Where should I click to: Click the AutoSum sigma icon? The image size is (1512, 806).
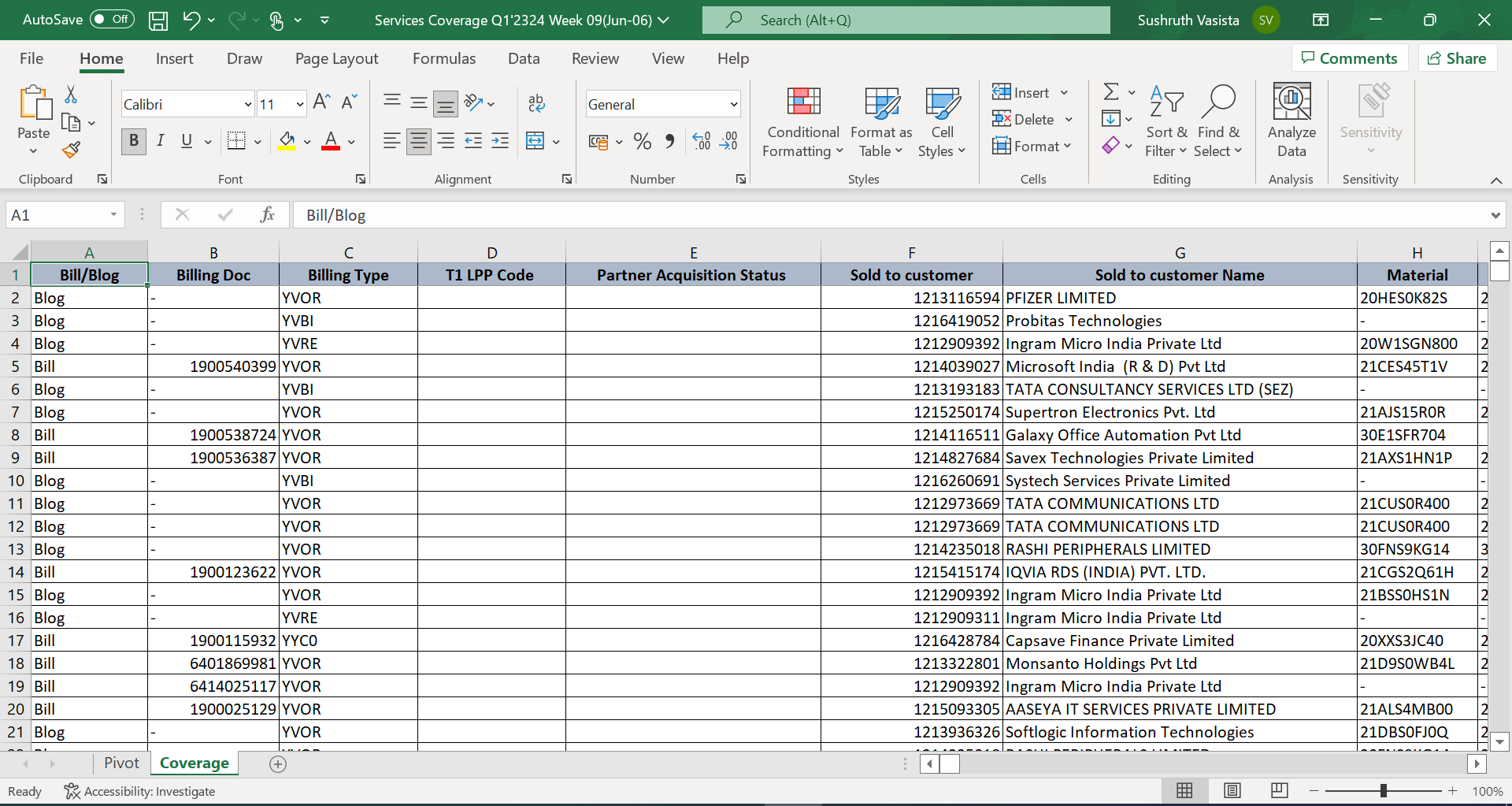pos(1111,92)
